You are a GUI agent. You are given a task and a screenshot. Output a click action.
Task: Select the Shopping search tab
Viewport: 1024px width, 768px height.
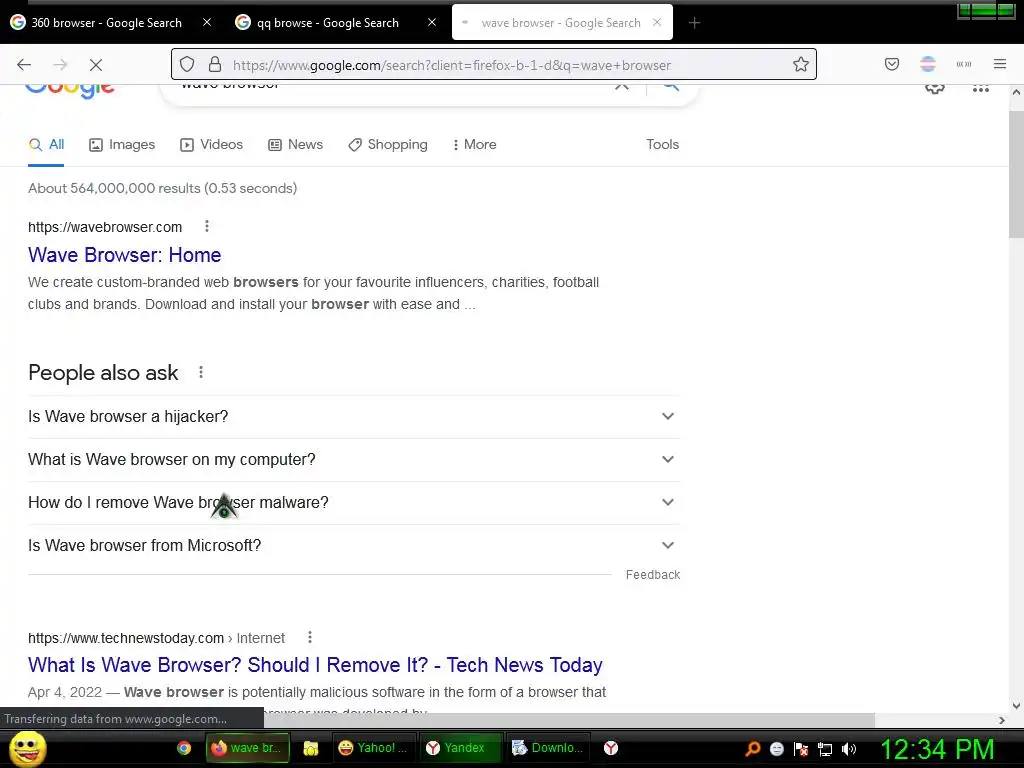point(388,144)
